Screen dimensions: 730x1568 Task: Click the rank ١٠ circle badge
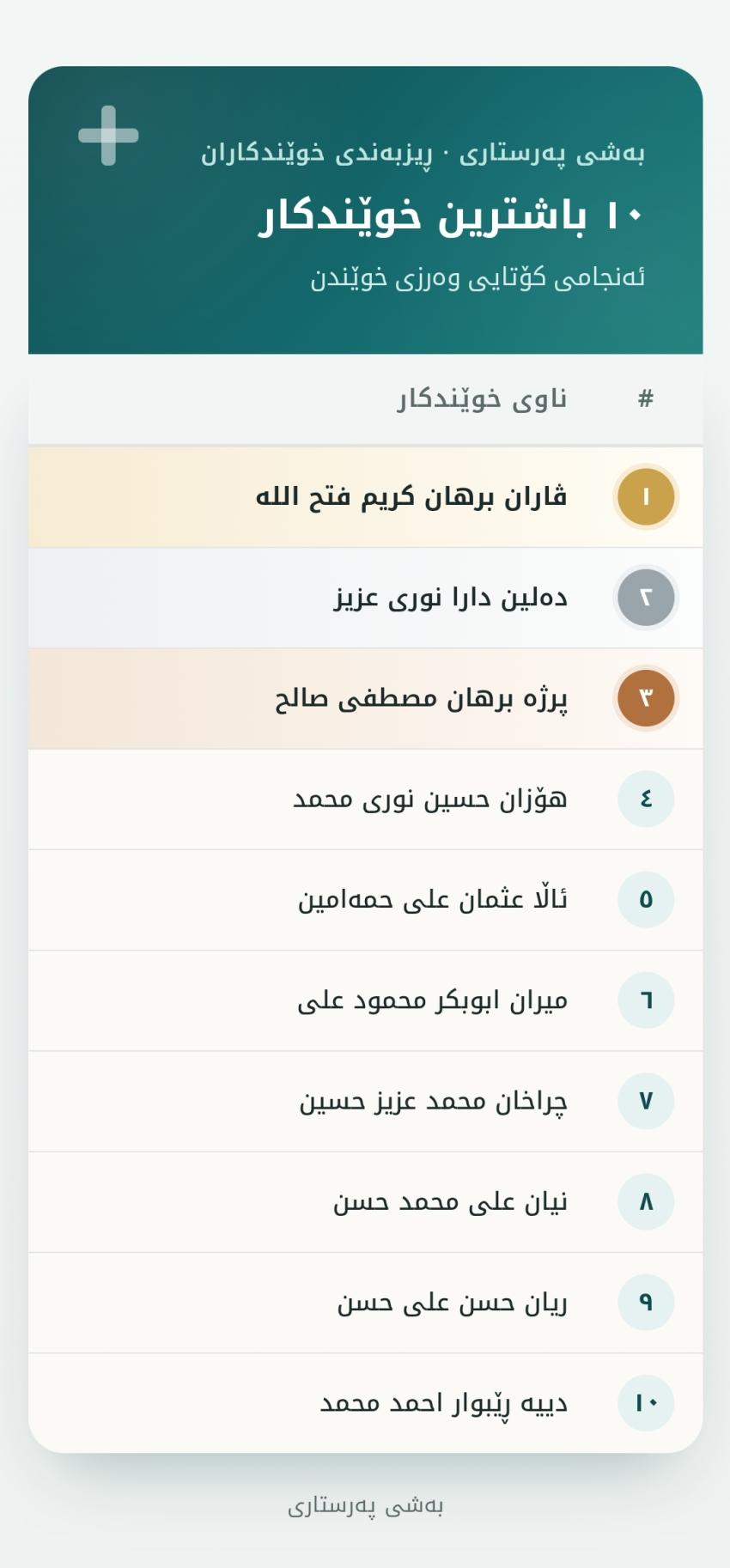pos(646,1402)
